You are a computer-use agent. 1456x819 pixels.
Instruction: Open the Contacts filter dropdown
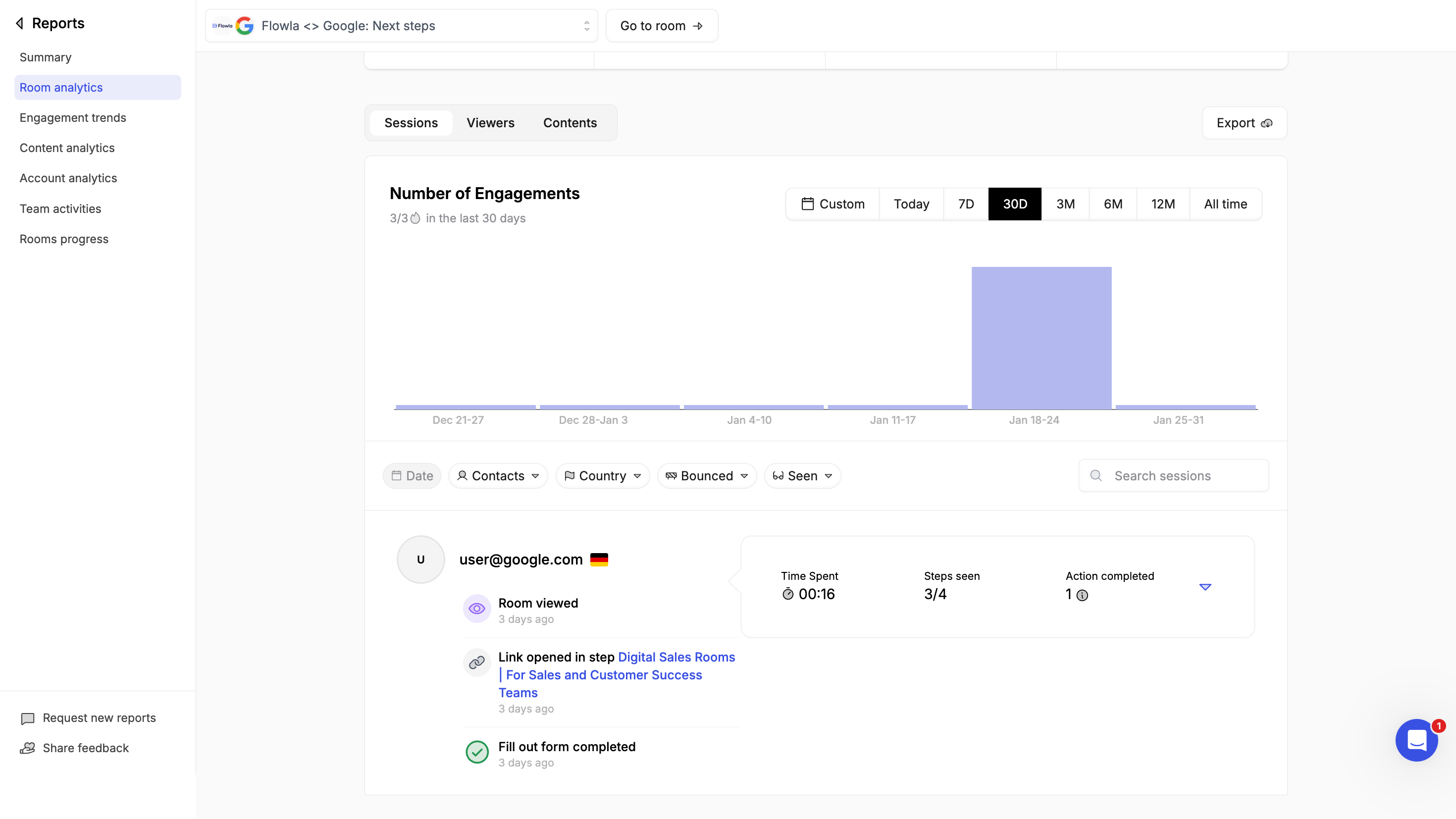click(x=497, y=476)
